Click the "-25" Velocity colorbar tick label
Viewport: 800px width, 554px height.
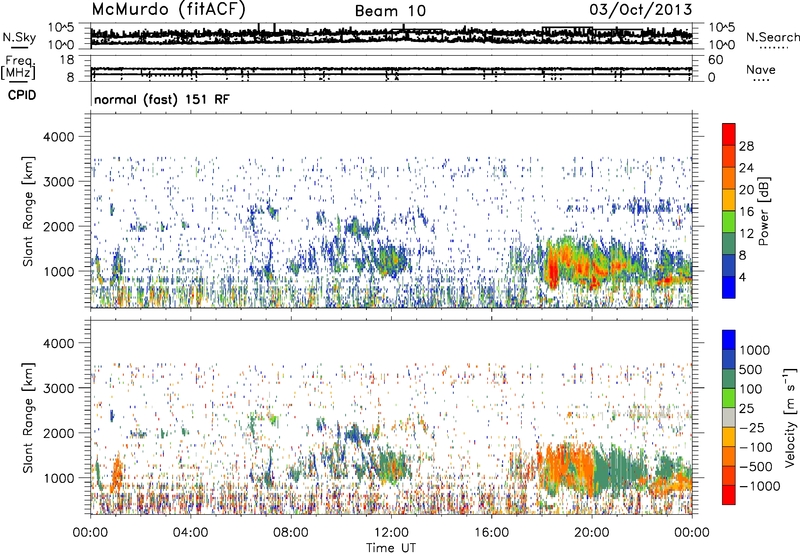(753, 427)
